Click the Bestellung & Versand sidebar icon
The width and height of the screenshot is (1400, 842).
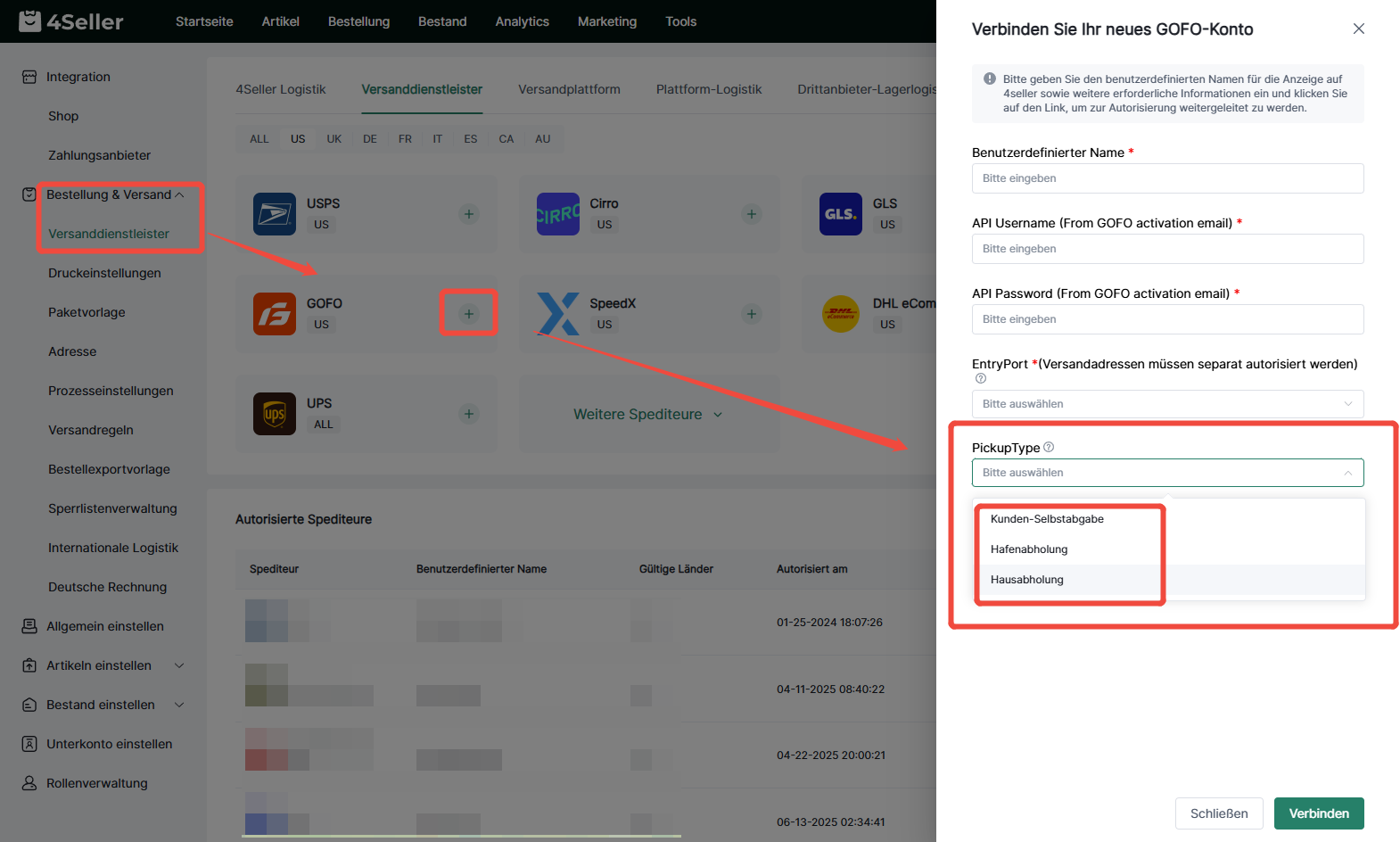29,194
